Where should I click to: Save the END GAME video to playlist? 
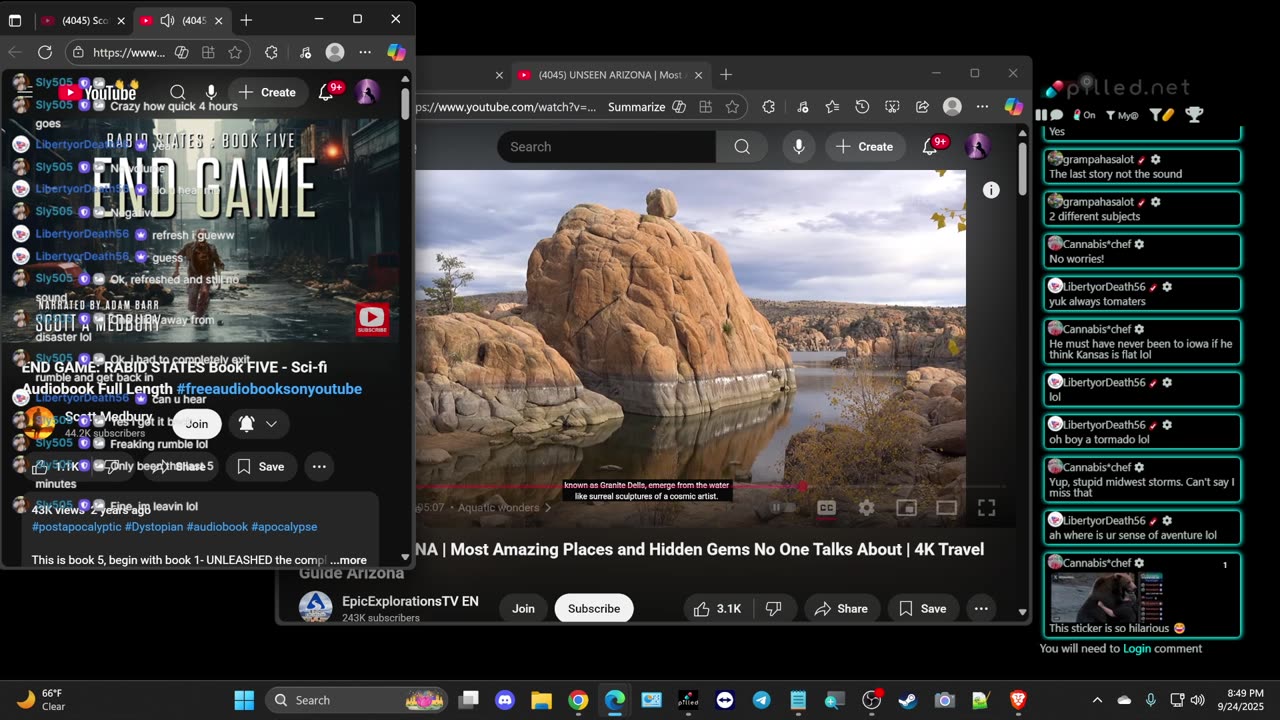coord(261,466)
